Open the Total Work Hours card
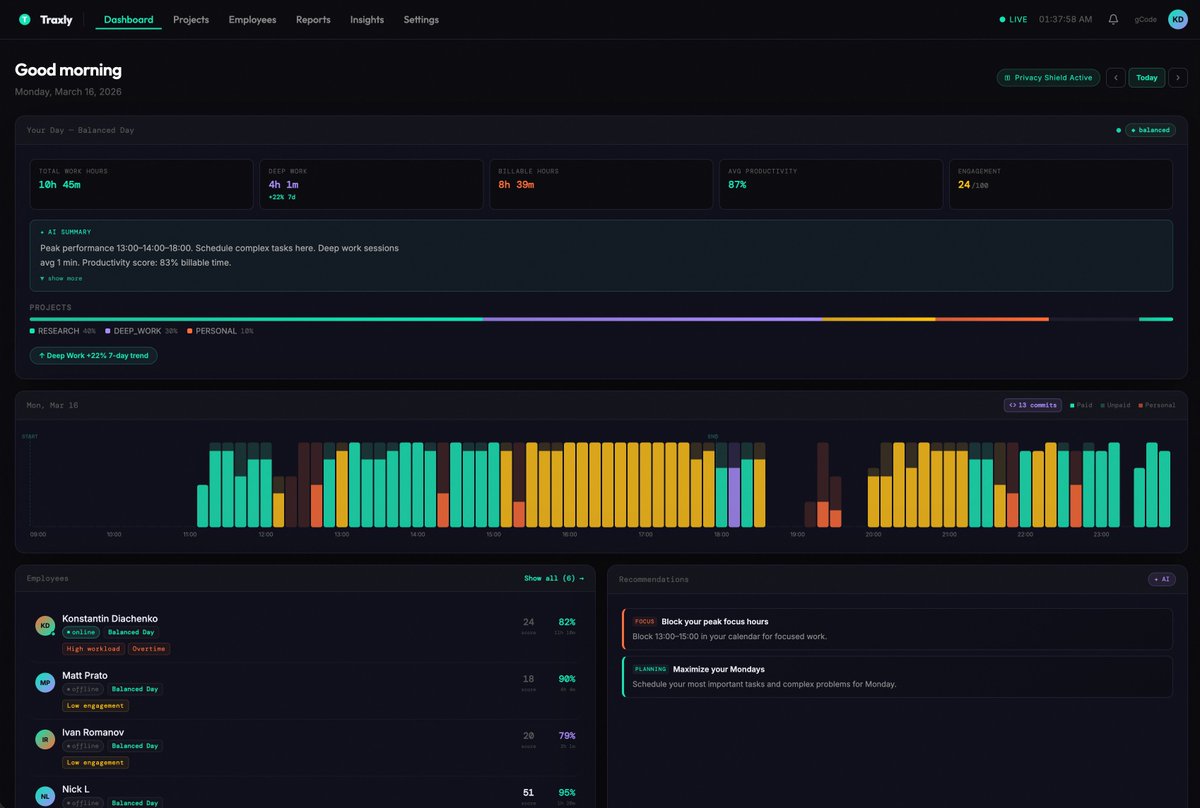 click(x=141, y=184)
